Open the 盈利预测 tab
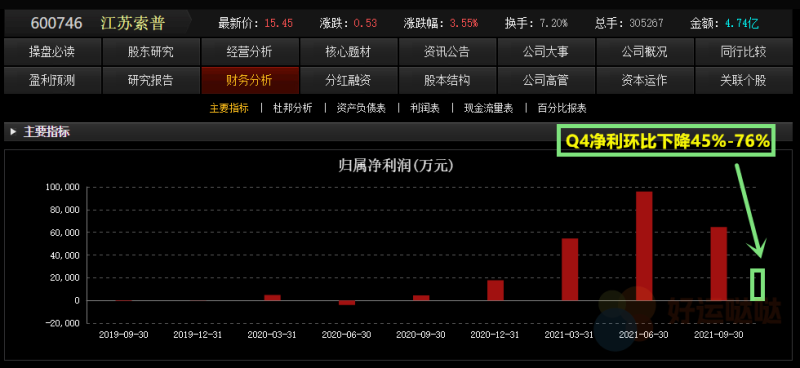800x368 pixels. pos(52,80)
